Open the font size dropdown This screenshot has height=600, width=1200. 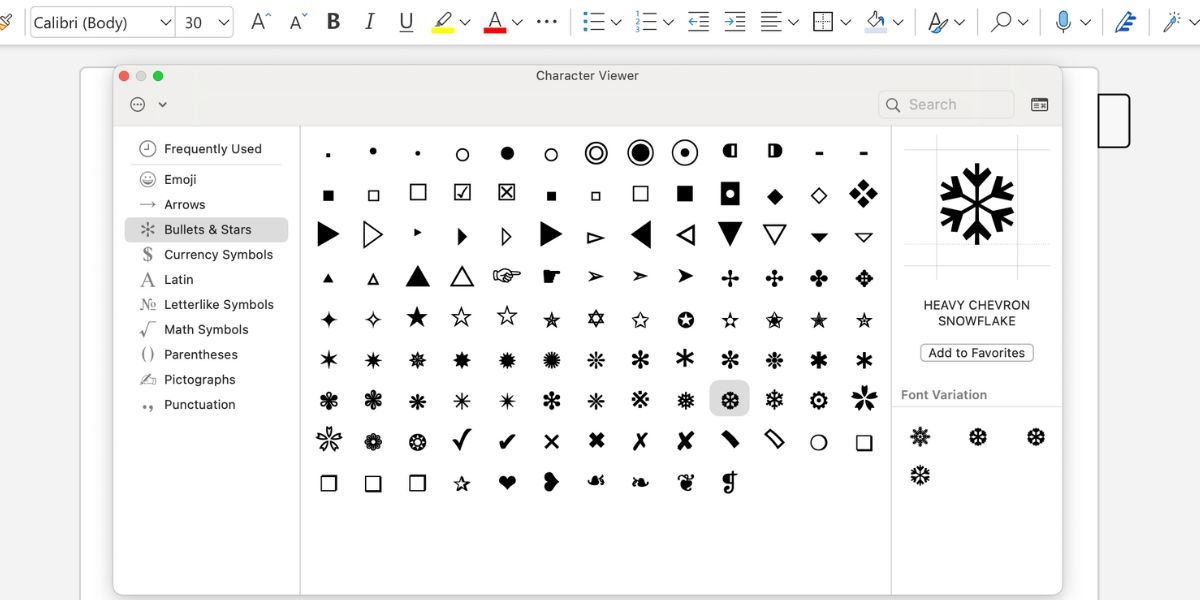(225, 22)
